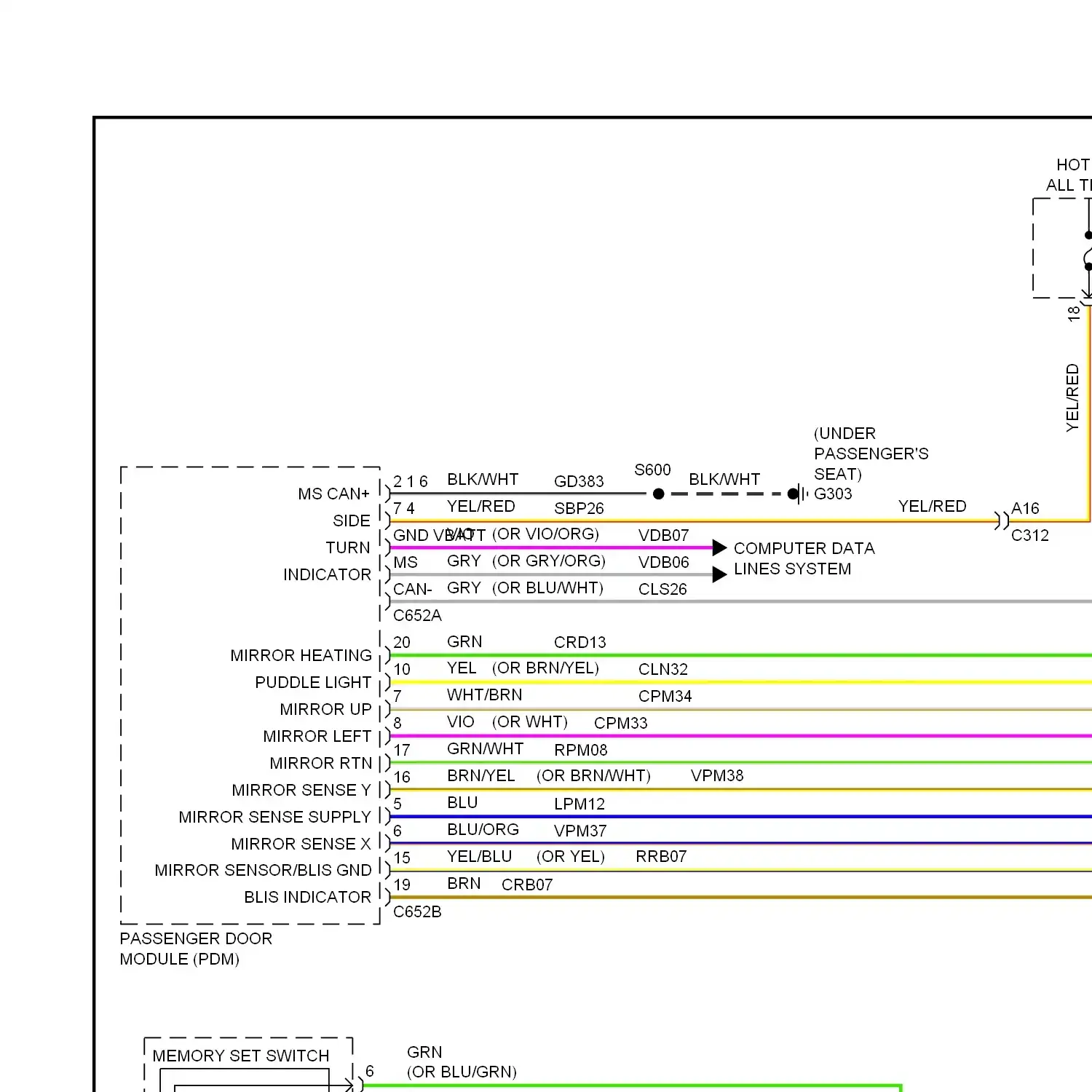Select the GRN/WHT wire color label
Image resolution: width=1092 pixels, height=1092 pixels.
point(485,748)
